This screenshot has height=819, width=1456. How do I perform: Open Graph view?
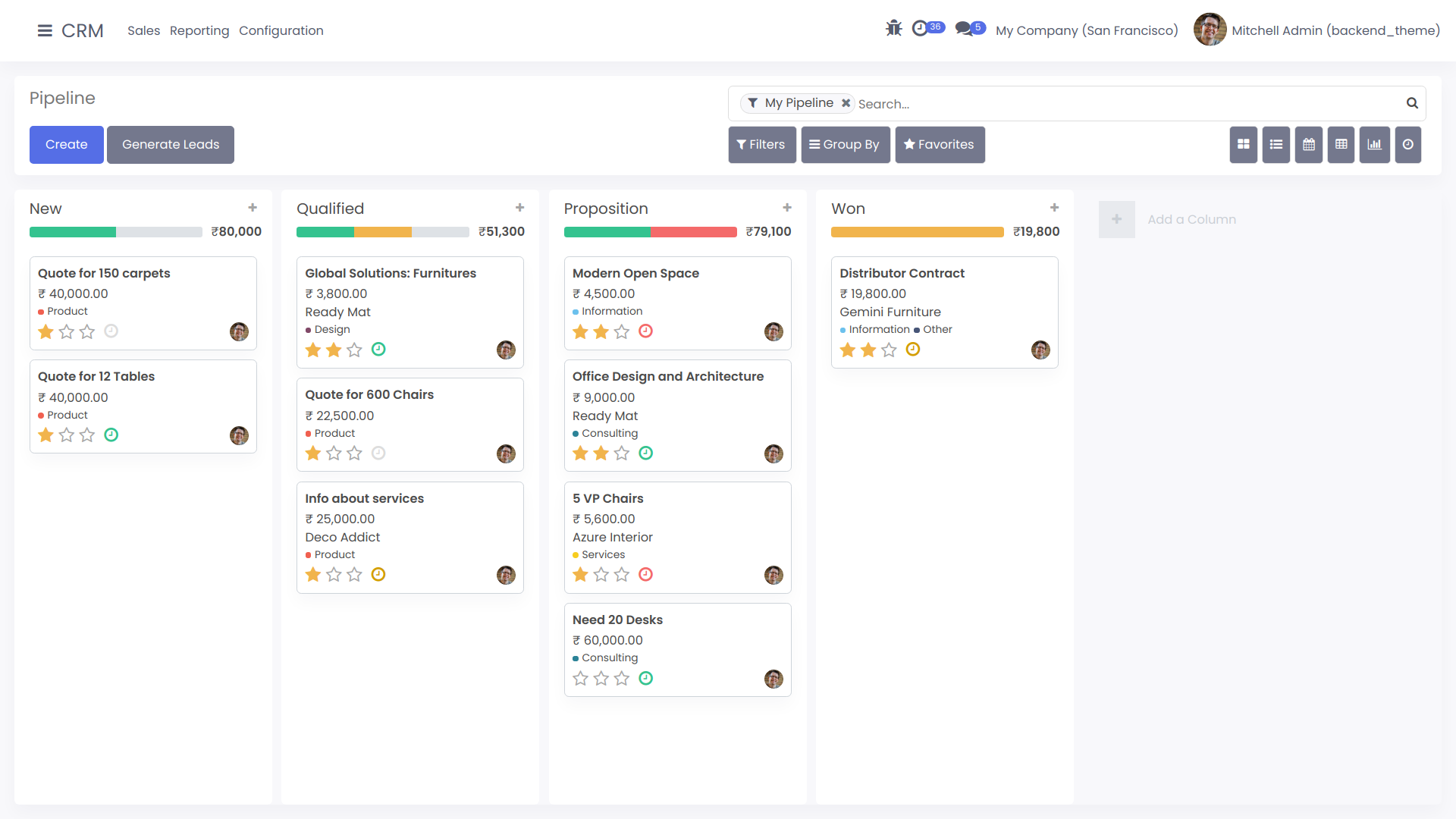click(x=1374, y=145)
